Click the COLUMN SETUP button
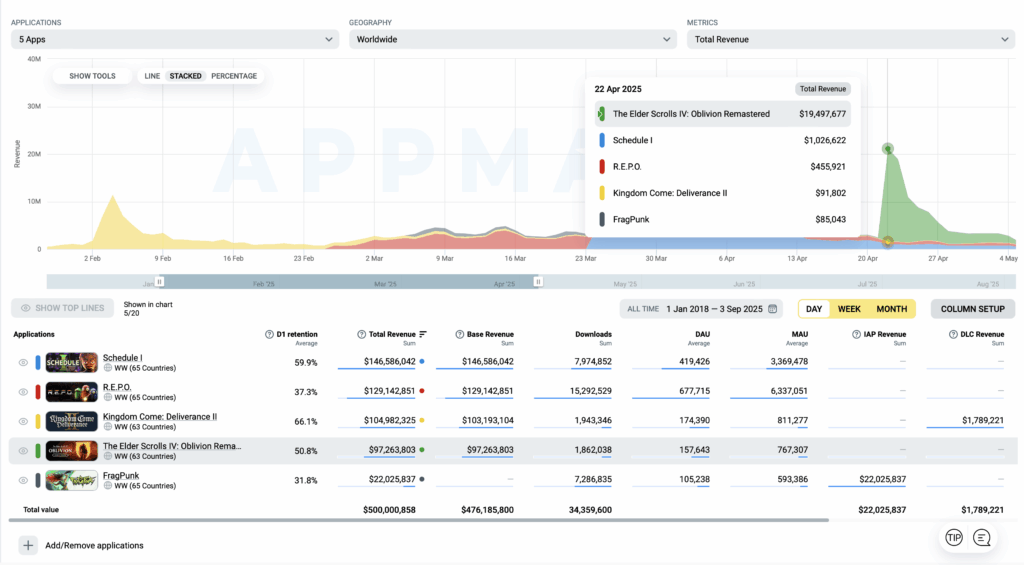 pos(972,309)
